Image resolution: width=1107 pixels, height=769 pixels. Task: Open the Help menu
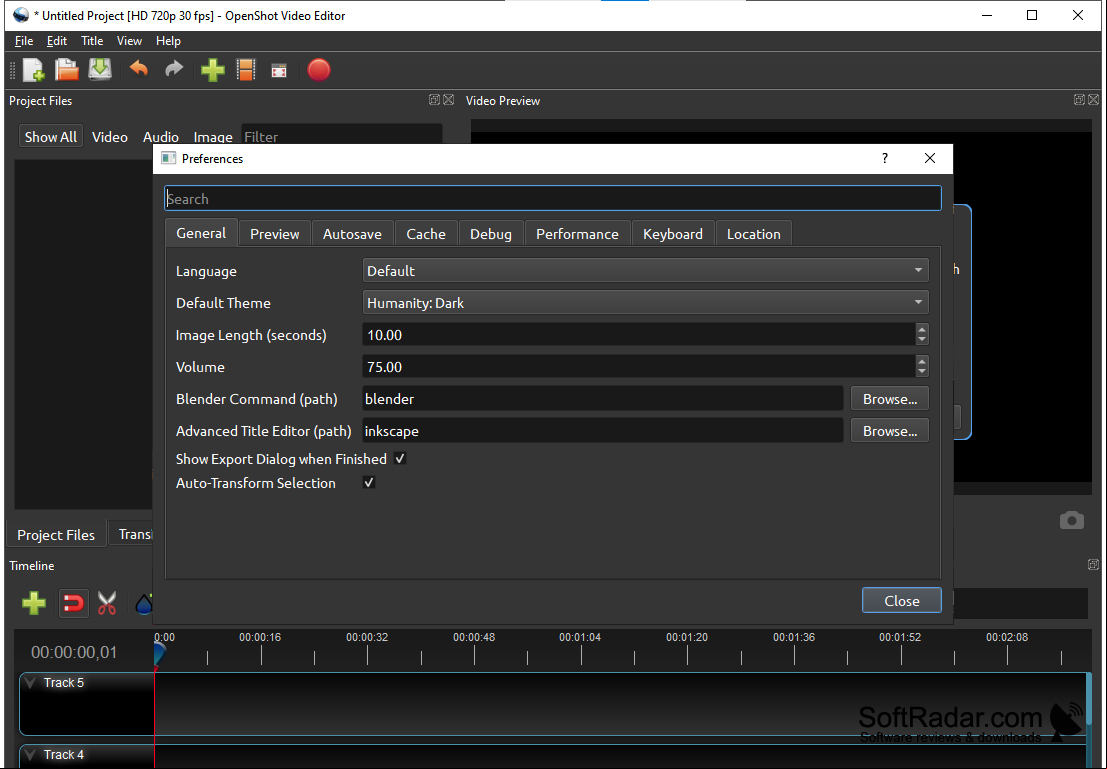[168, 41]
